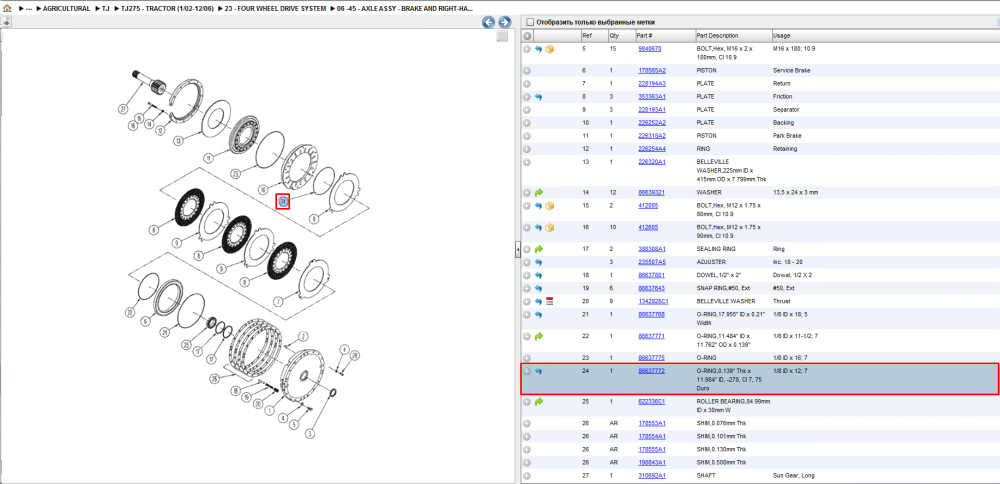Open part link for Ref 27 SHAFT

pyautogui.click(x=652, y=476)
